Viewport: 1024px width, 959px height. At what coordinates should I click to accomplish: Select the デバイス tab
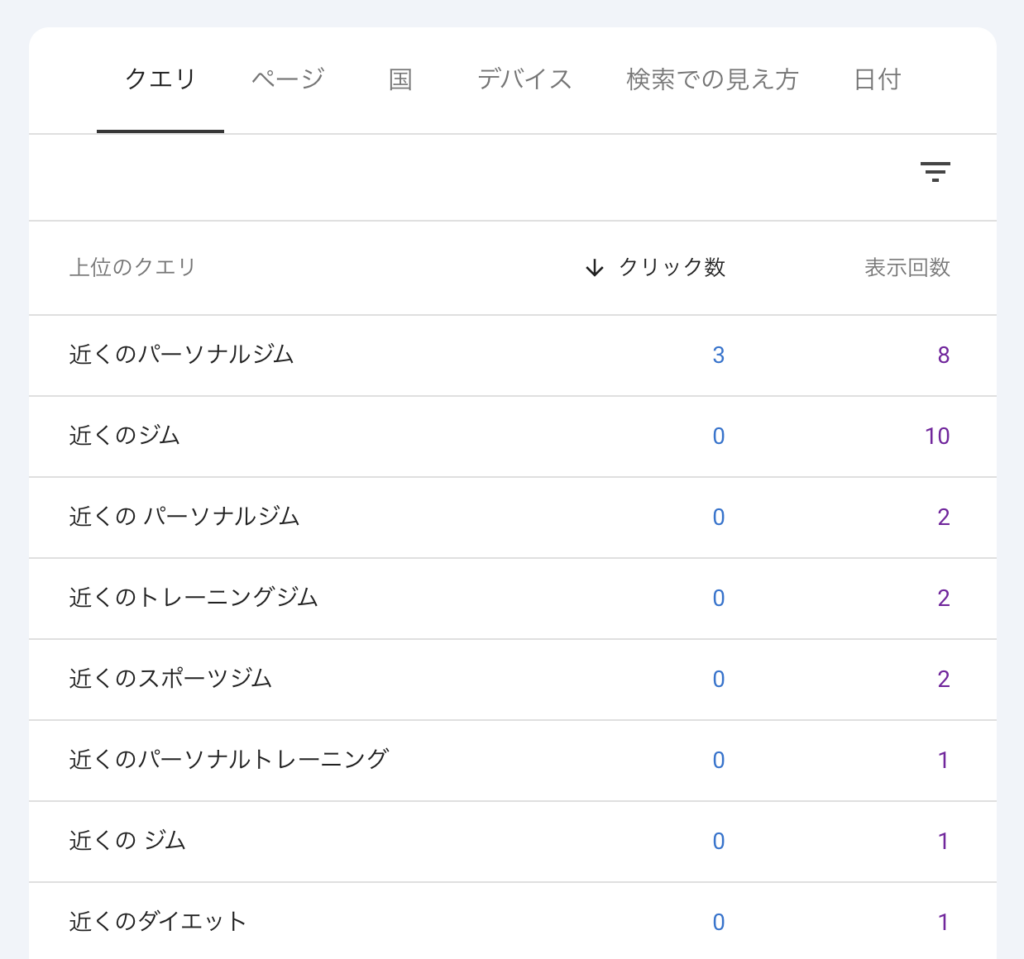click(524, 80)
